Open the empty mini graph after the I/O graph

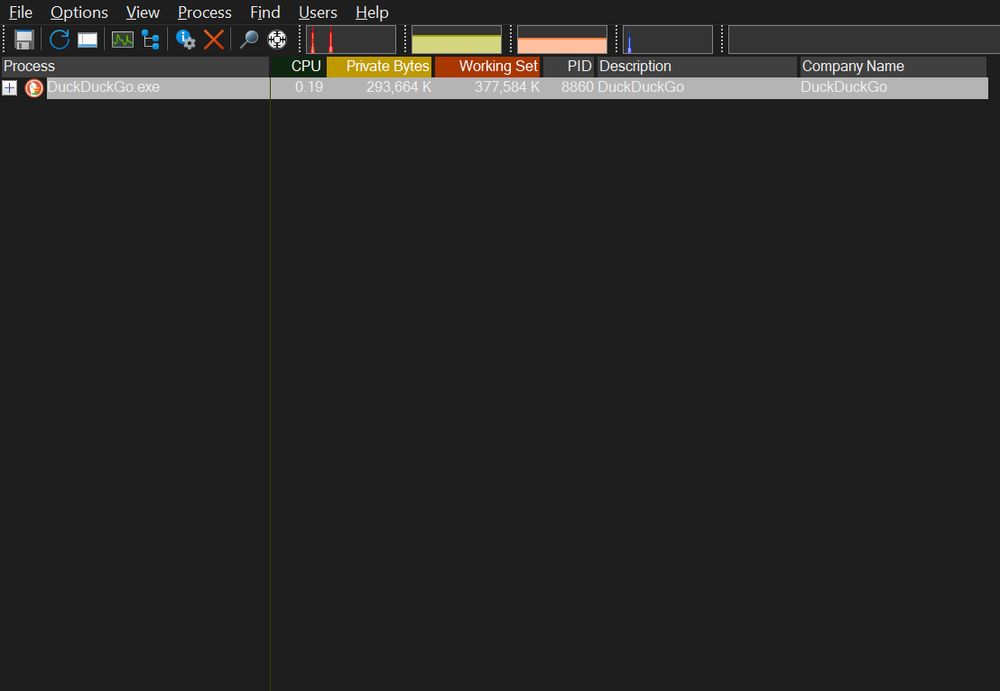pyautogui.click(x=864, y=40)
